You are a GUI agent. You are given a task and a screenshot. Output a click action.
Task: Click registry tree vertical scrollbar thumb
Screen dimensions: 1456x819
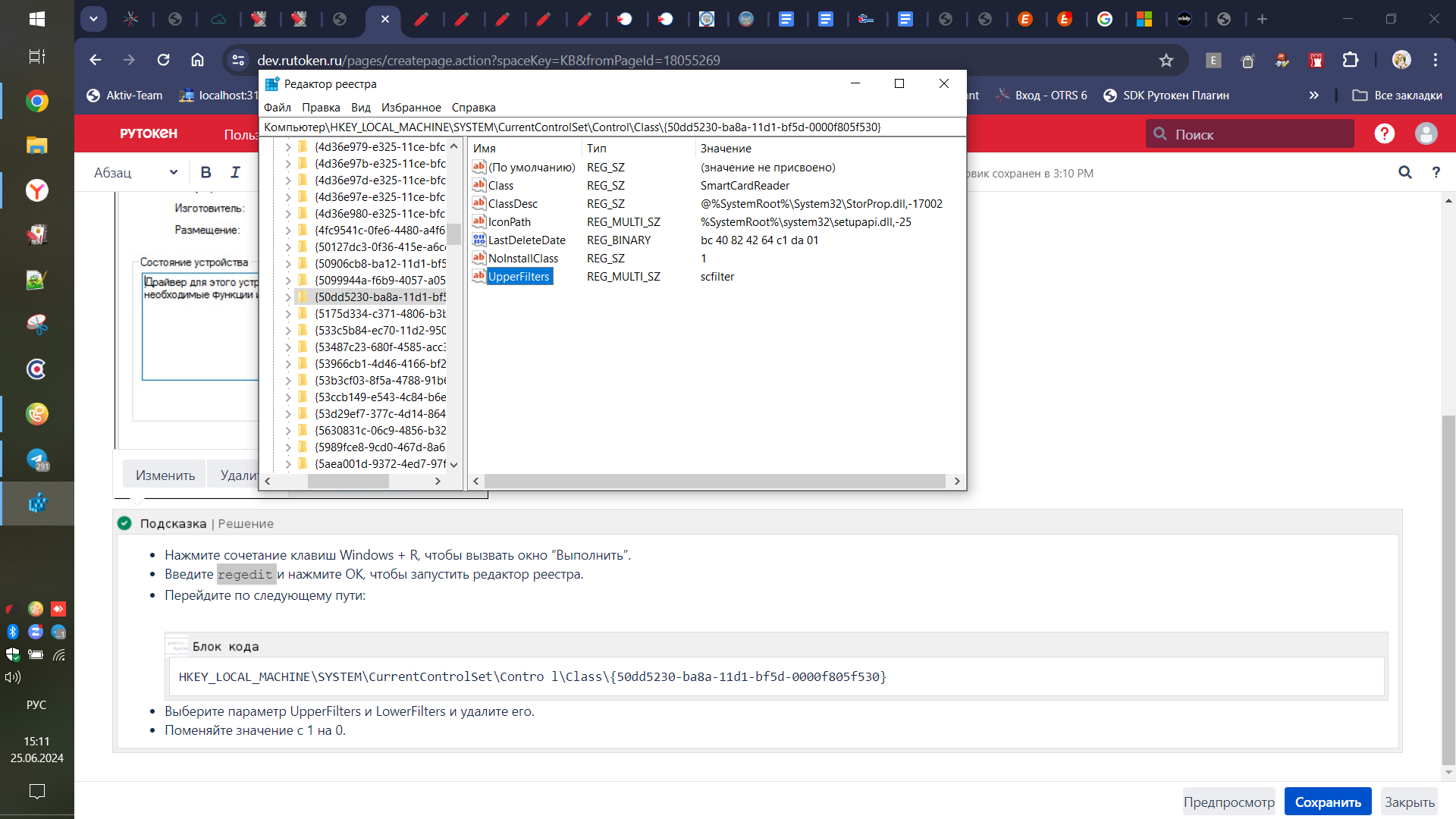(453, 234)
